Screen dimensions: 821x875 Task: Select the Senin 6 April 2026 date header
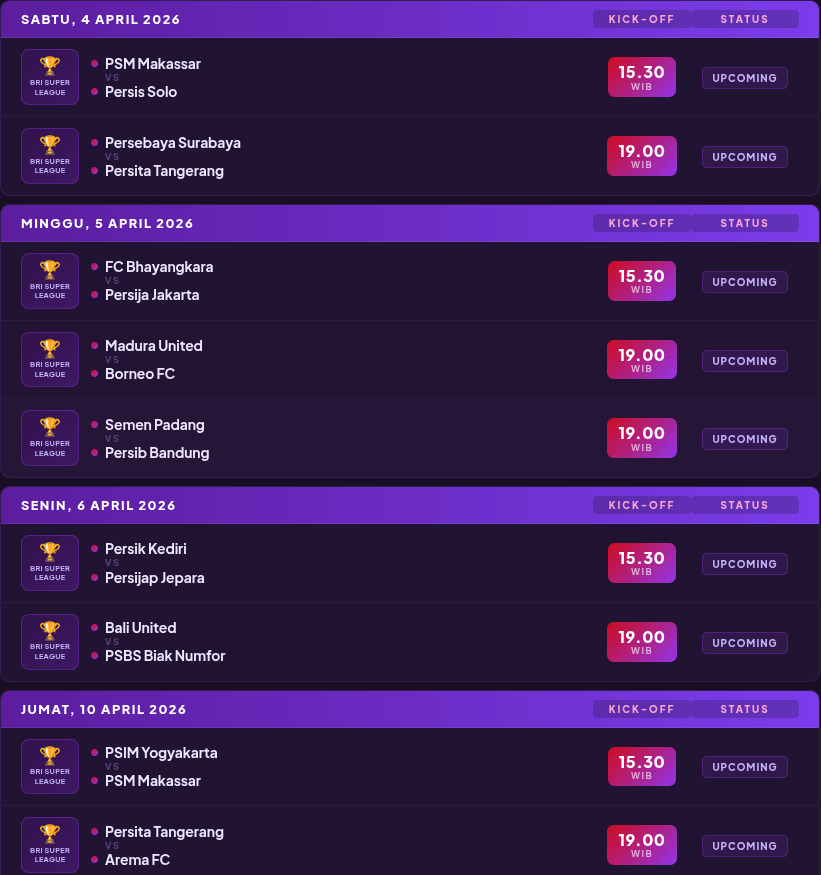tap(98, 505)
